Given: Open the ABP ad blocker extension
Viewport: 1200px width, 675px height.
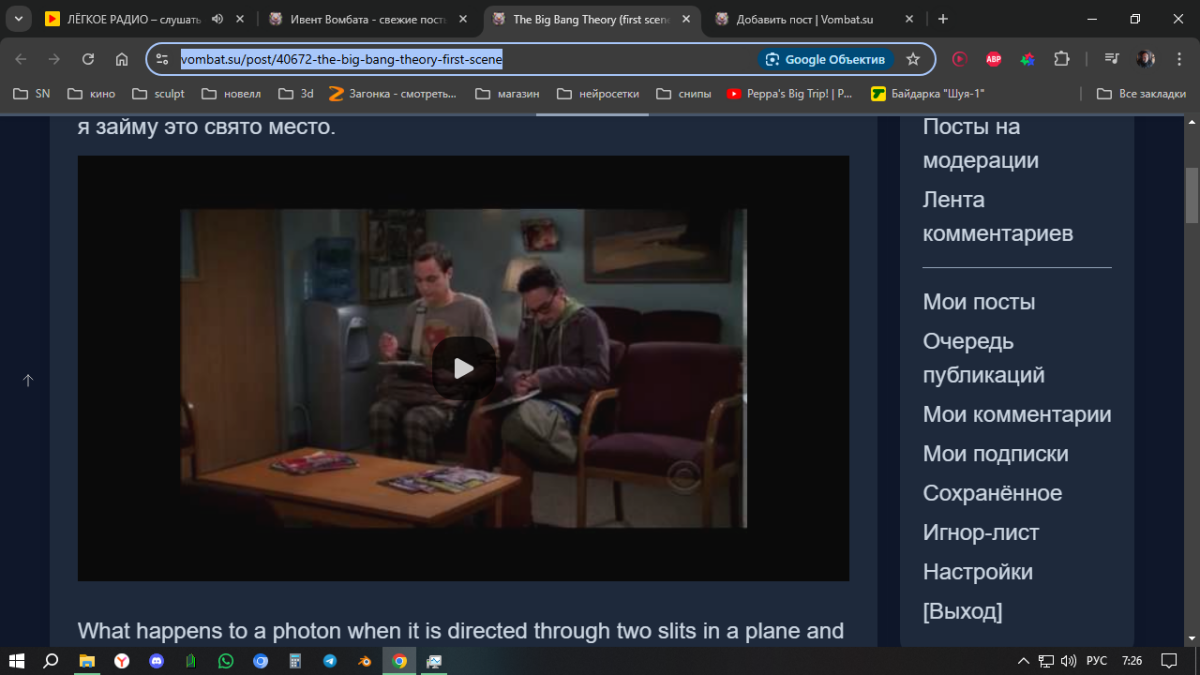Looking at the screenshot, I should coord(994,59).
